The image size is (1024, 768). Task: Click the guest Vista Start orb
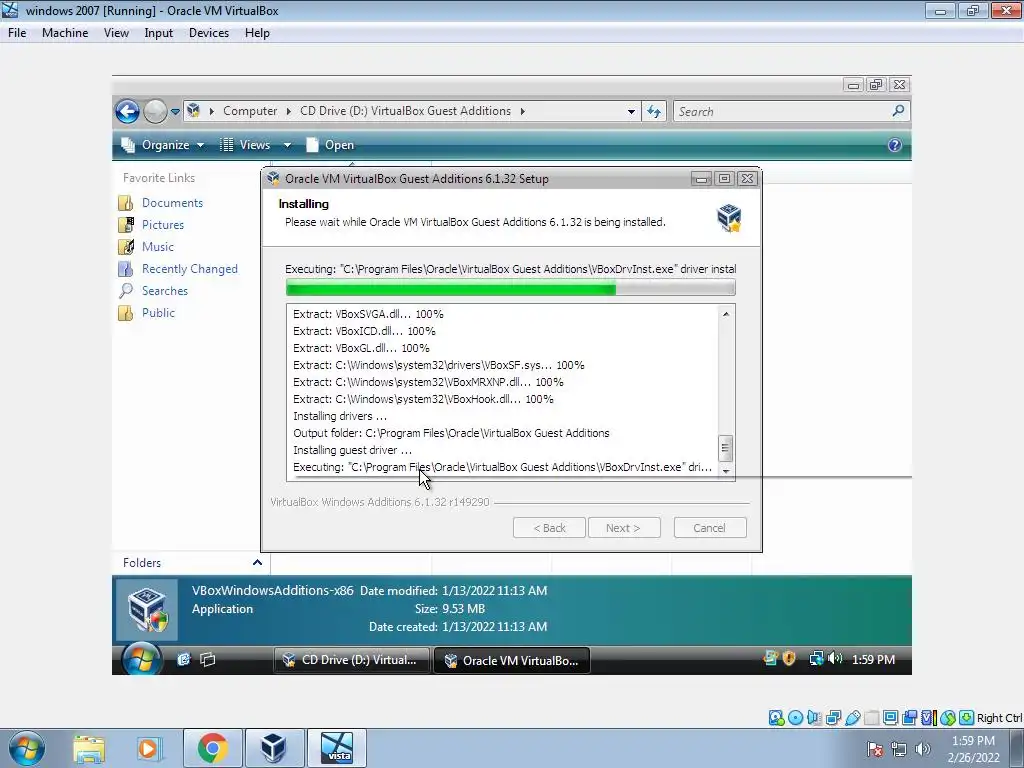point(142,658)
